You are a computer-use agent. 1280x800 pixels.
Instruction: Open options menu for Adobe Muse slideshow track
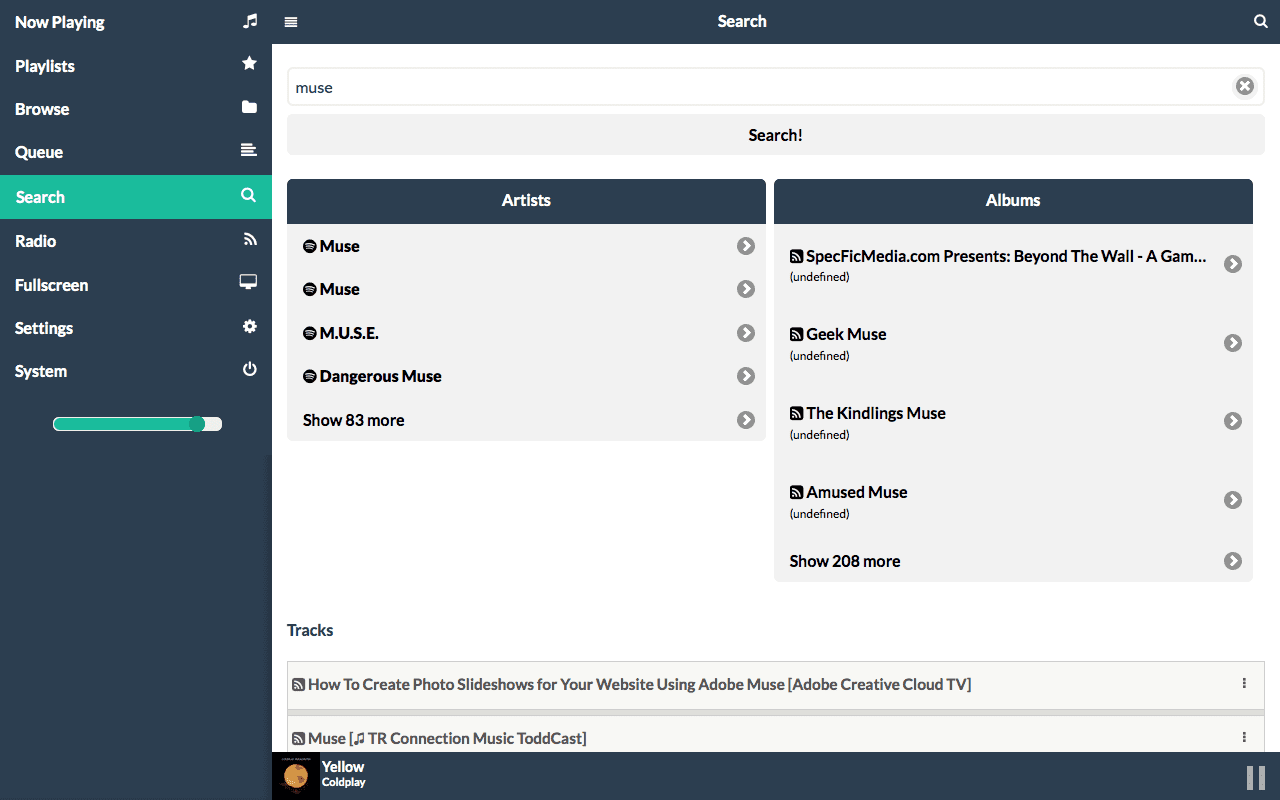[x=1244, y=684]
